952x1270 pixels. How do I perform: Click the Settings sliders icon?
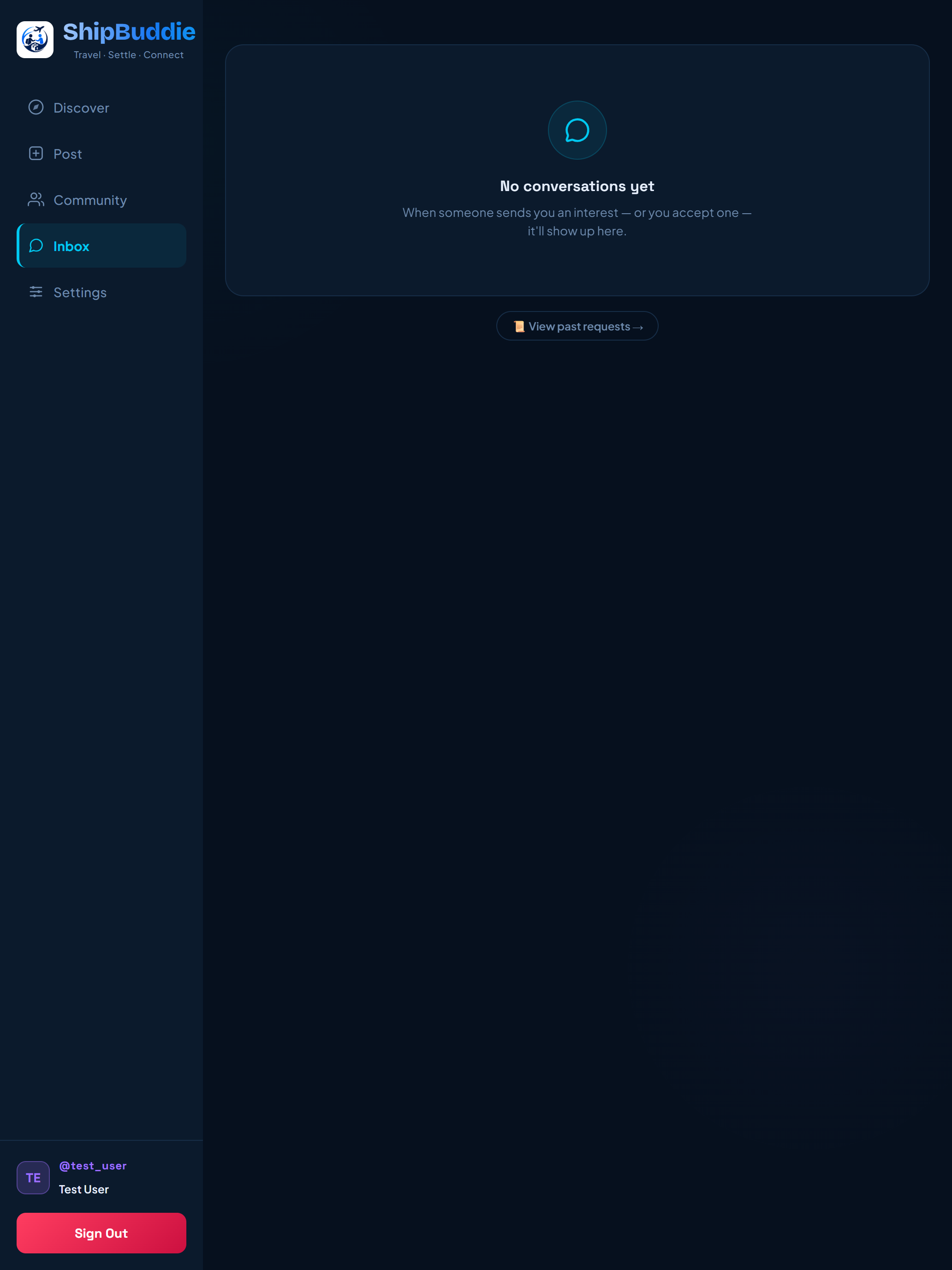click(x=36, y=292)
